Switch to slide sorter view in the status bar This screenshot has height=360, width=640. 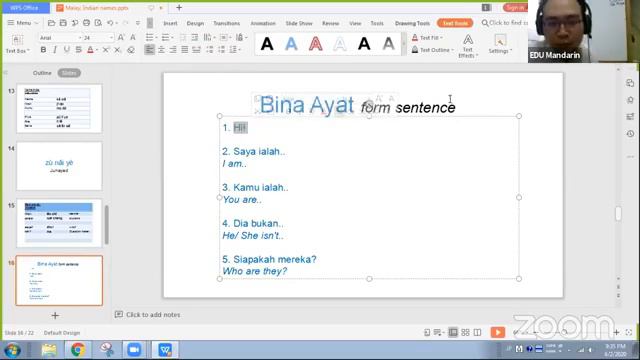pos(465,333)
